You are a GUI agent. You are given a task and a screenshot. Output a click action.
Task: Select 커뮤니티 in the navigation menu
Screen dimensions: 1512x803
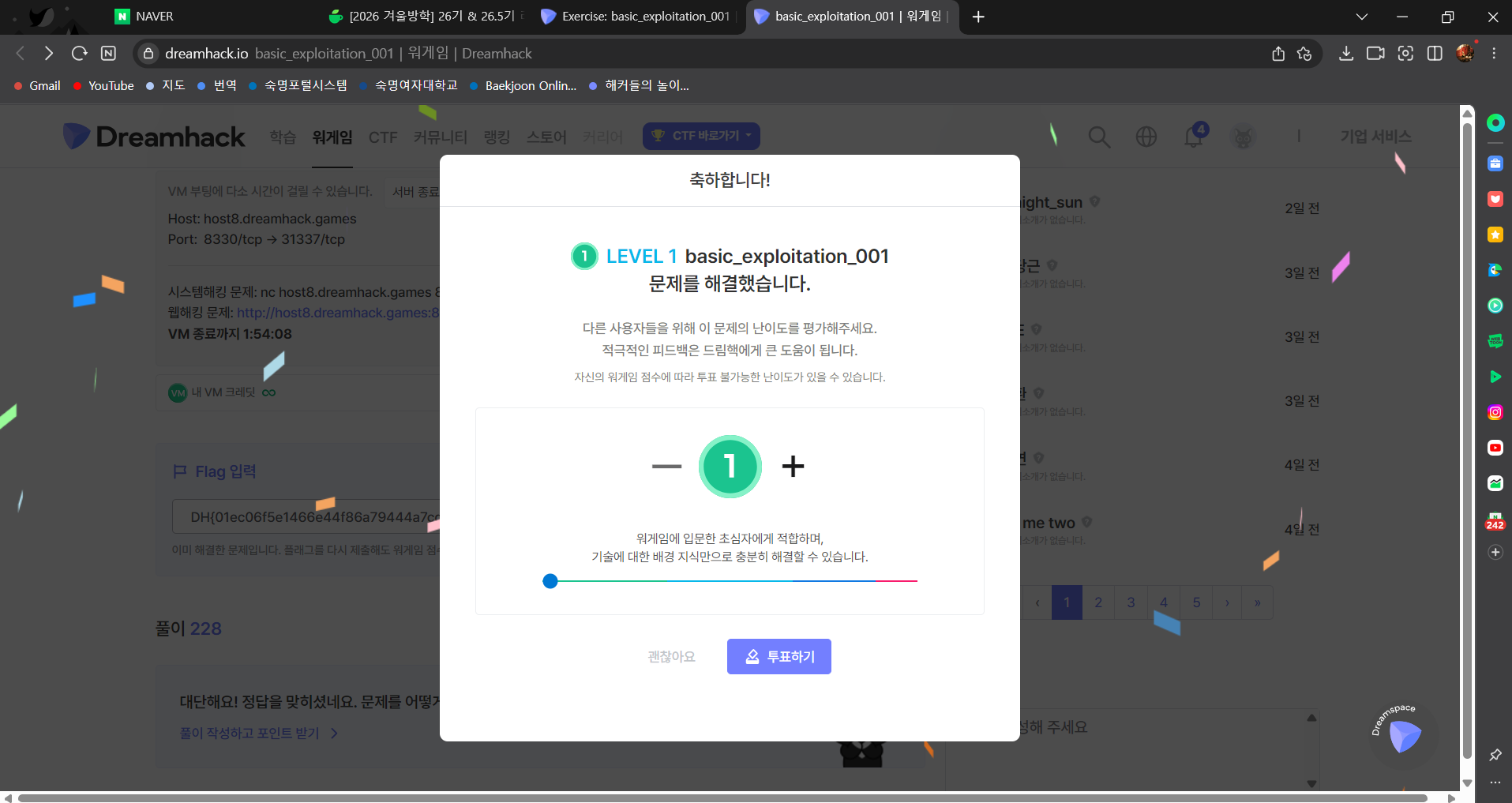(x=440, y=137)
